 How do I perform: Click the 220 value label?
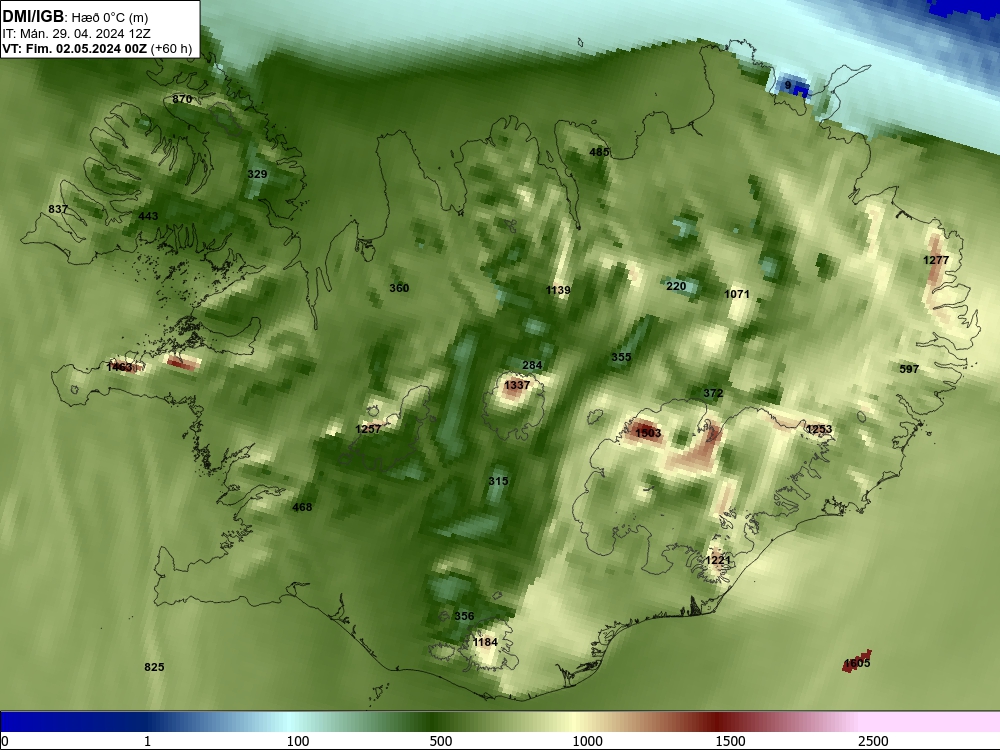tap(676, 286)
